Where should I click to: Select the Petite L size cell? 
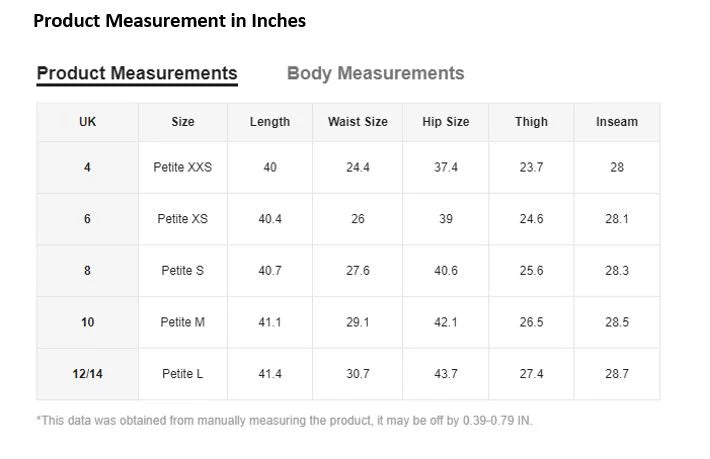tap(183, 374)
